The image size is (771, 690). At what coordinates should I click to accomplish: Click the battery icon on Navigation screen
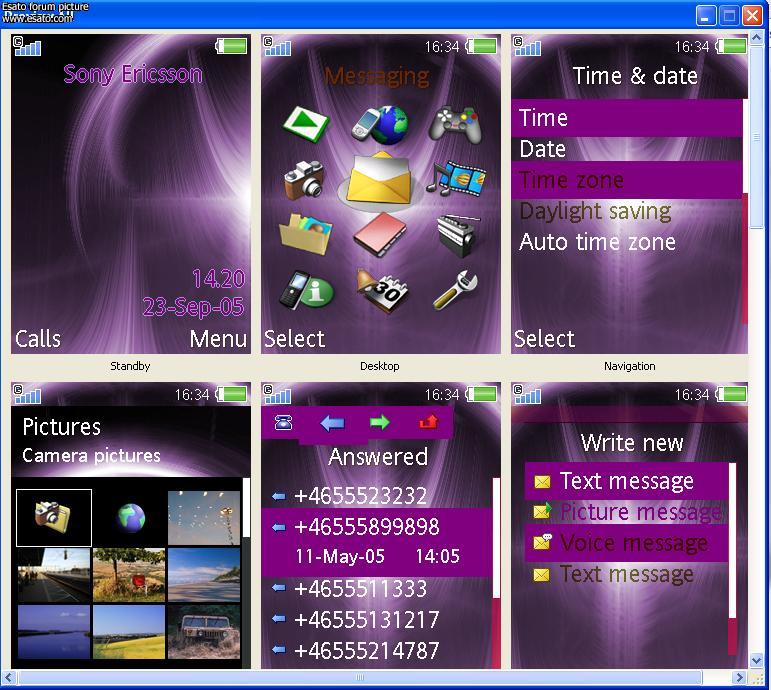(x=731, y=47)
